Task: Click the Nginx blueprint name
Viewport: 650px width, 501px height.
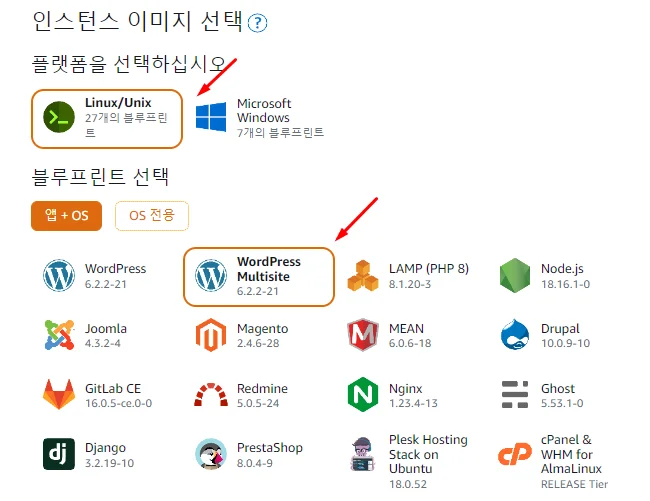Action: coord(405,389)
